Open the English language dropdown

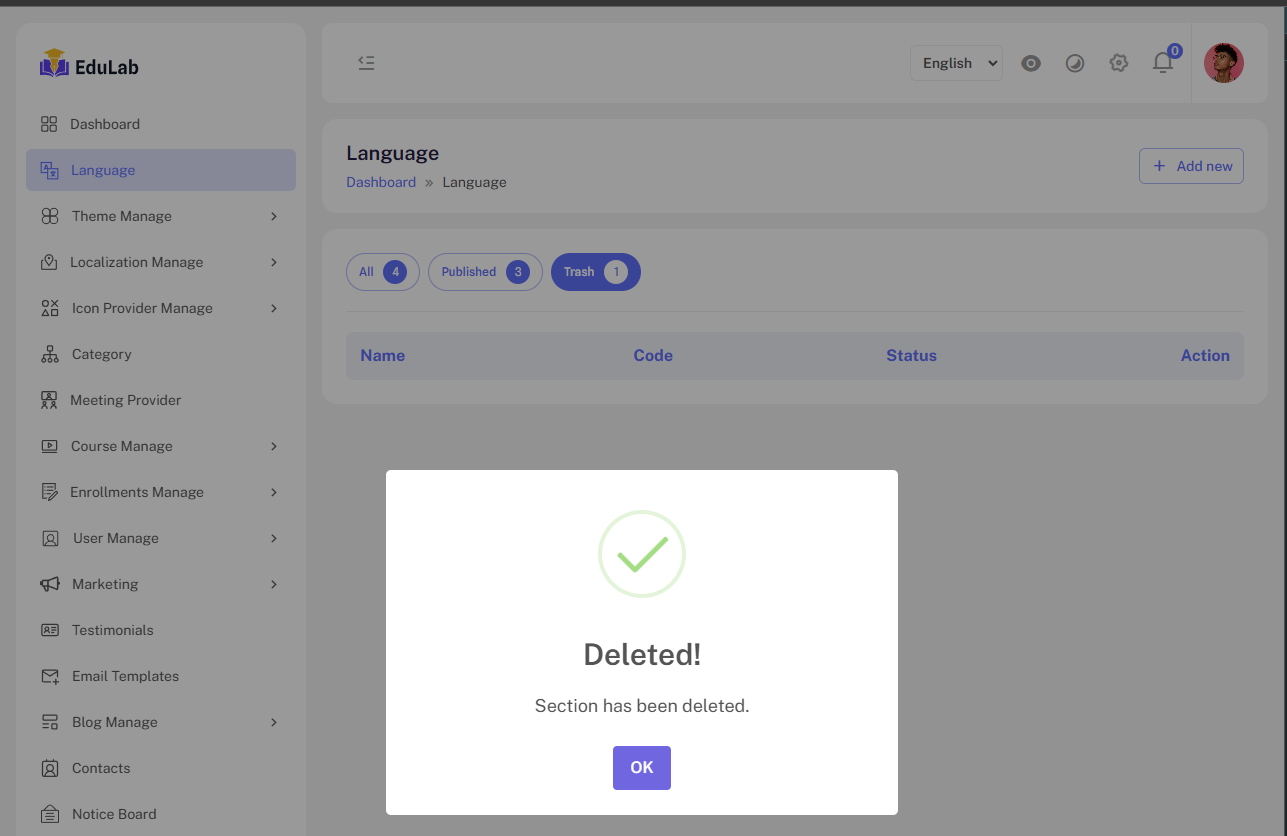click(x=956, y=63)
